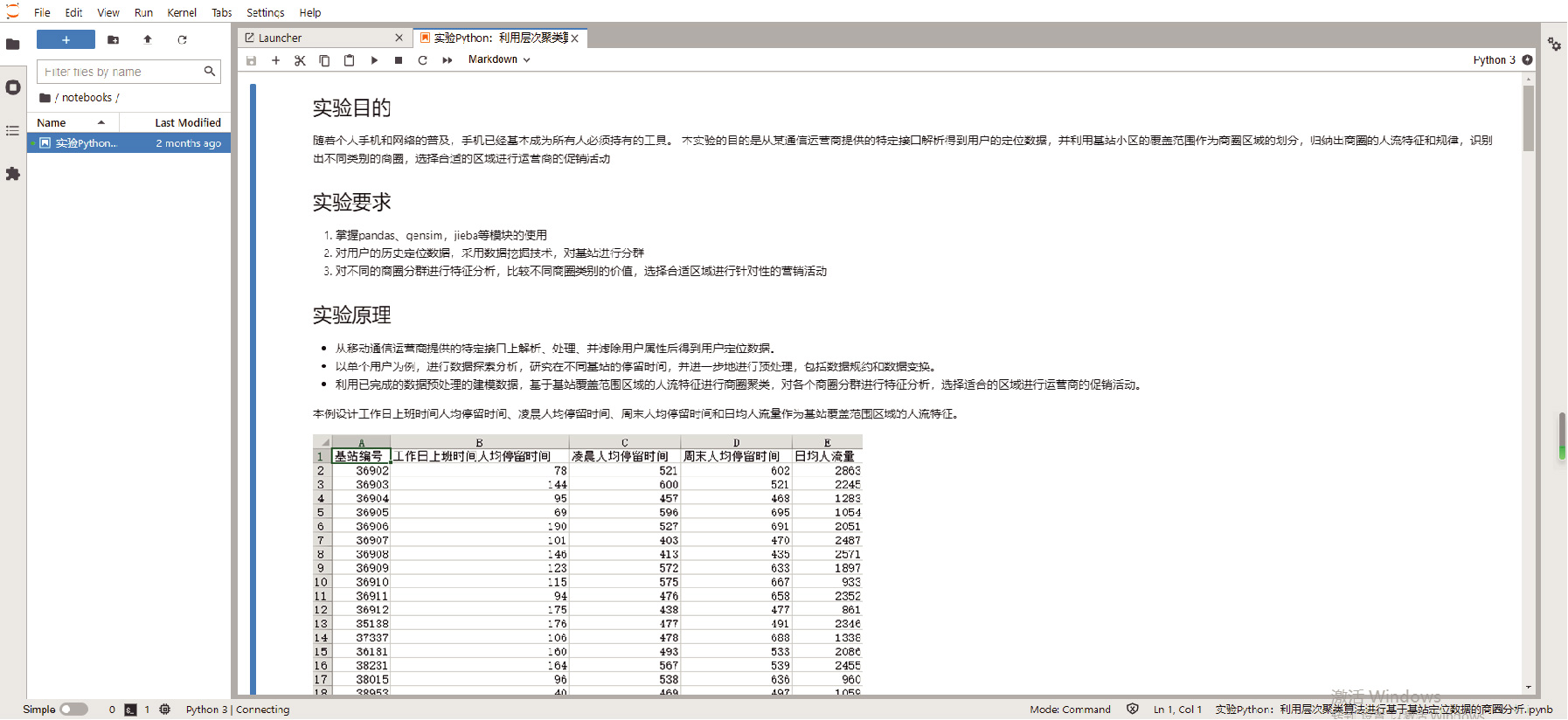Click the blue new launcher button
This screenshot has height=720, width=1568.
click(66, 39)
